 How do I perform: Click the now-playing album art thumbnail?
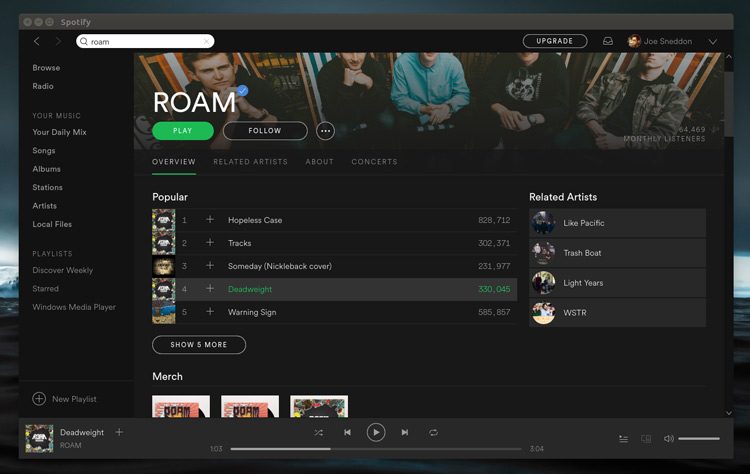pyautogui.click(x=39, y=439)
